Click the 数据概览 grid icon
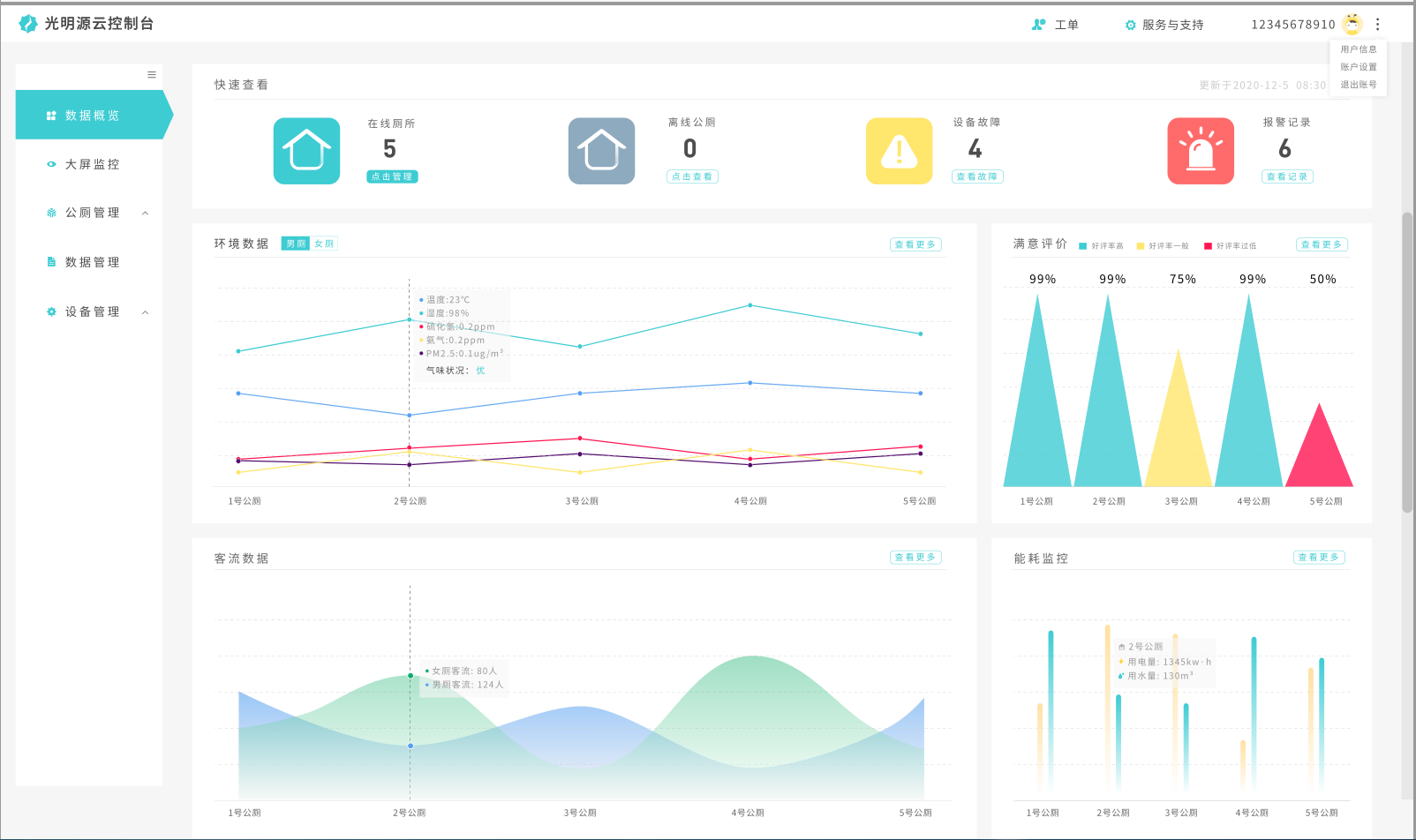1416x840 pixels. click(x=51, y=116)
